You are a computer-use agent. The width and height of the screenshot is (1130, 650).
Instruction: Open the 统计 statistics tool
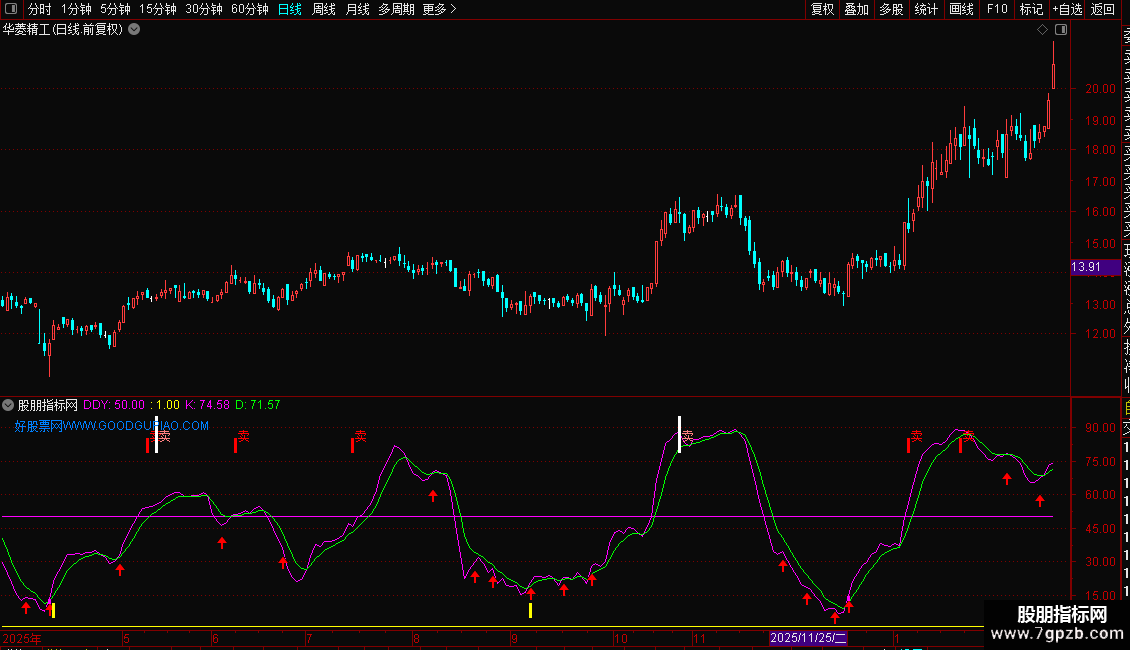(926, 9)
